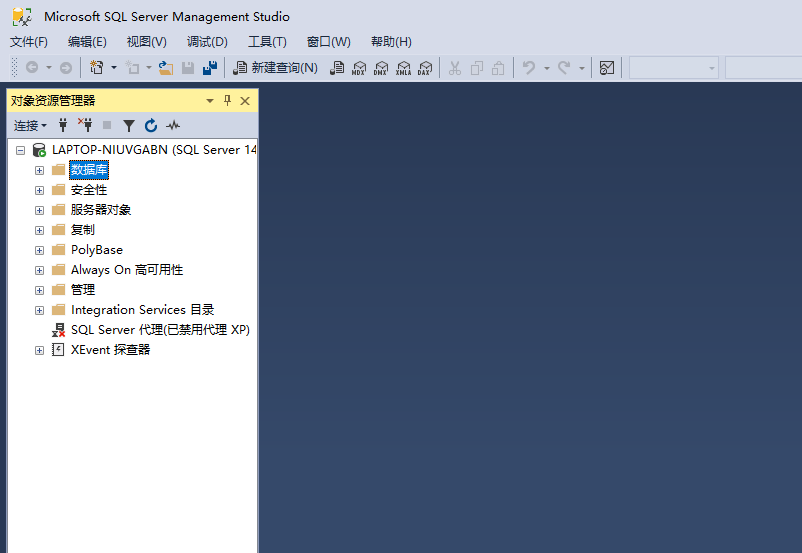Open the Redo history dropdown arrow
Viewport: 802px width, 553px height.
(582, 68)
